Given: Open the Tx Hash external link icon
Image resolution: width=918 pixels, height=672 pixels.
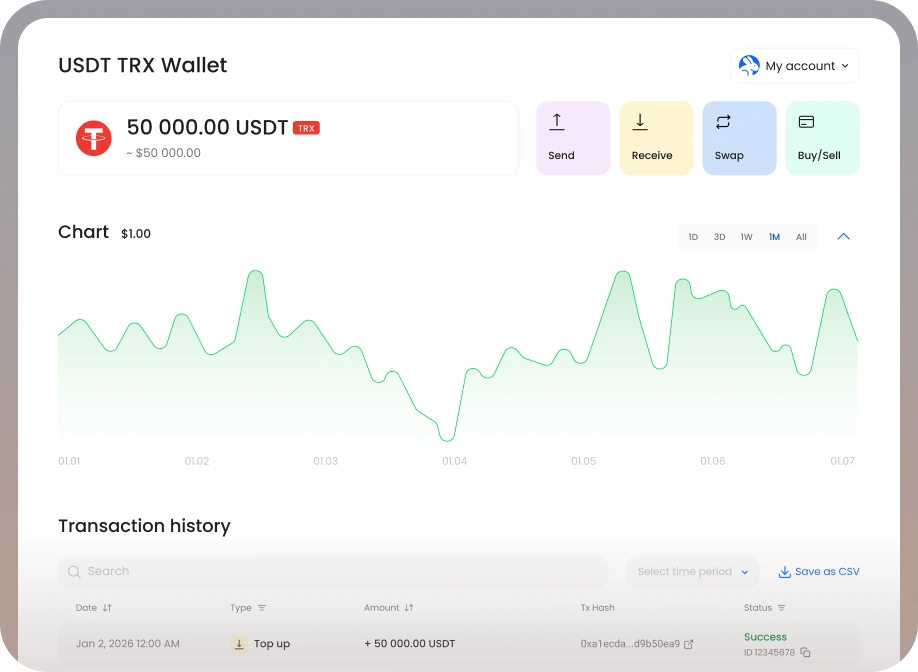Looking at the screenshot, I should tap(688, 644).
